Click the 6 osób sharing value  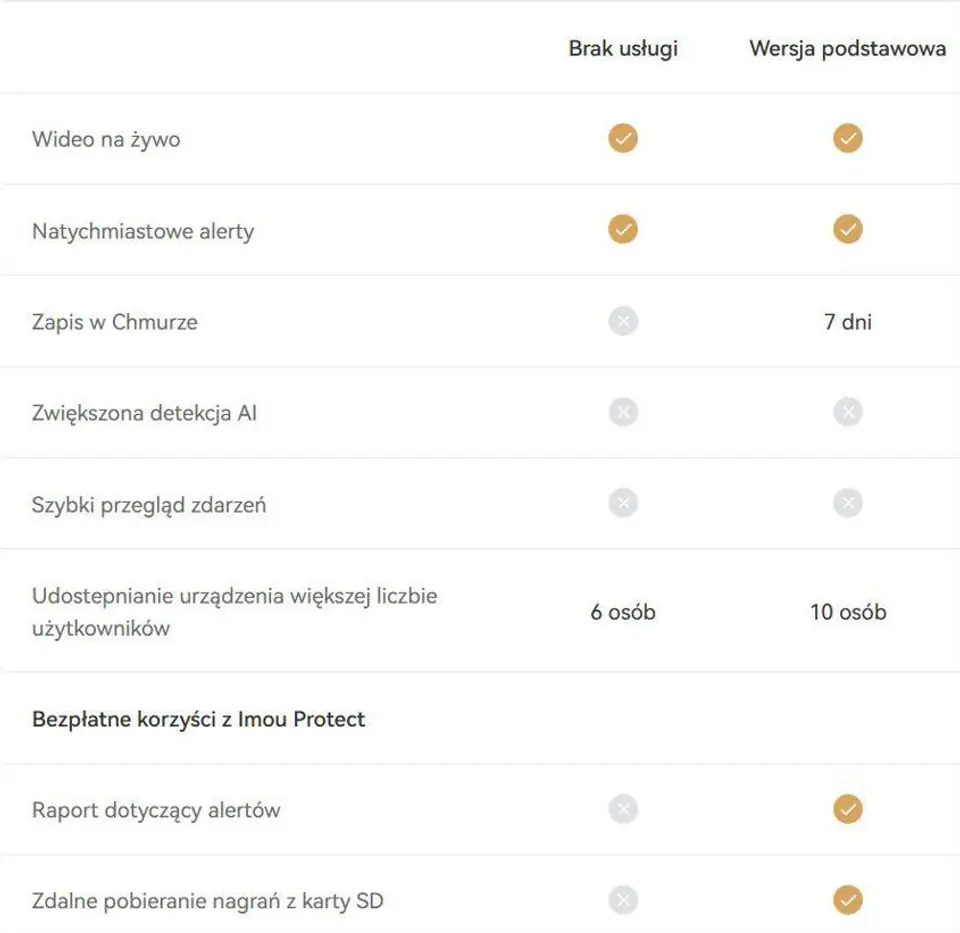click(623, 612)
